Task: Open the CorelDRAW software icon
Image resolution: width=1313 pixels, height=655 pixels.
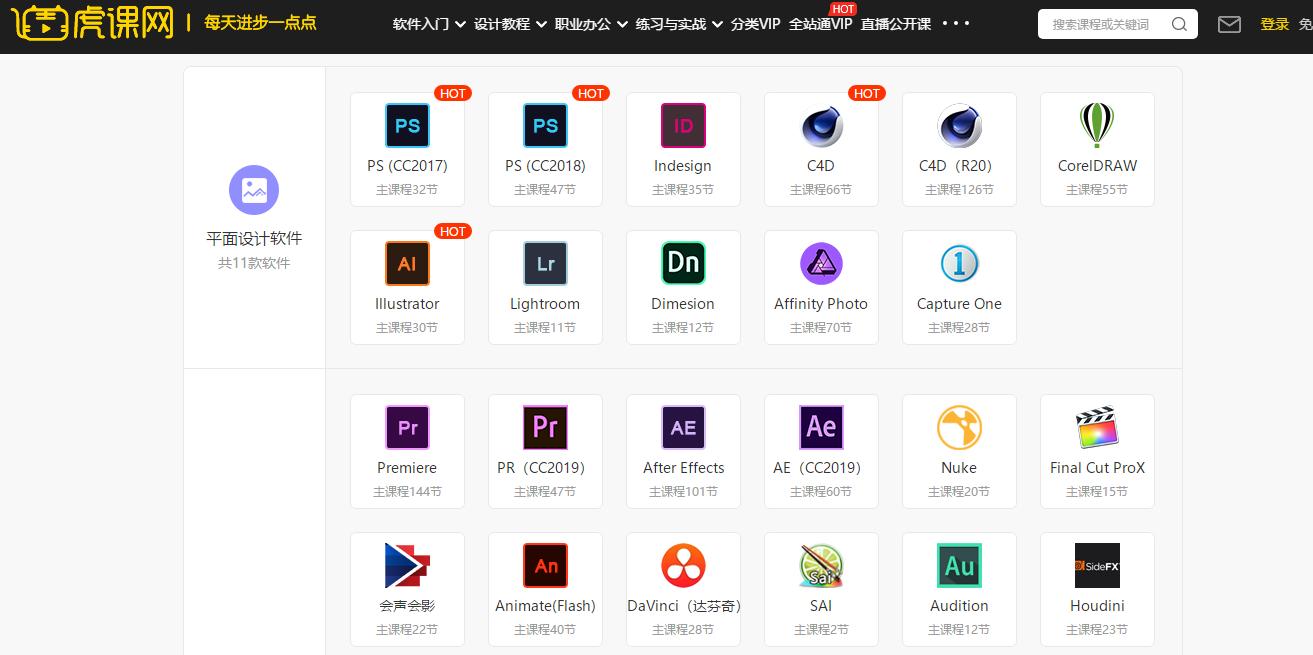Action: point(1097,125)
